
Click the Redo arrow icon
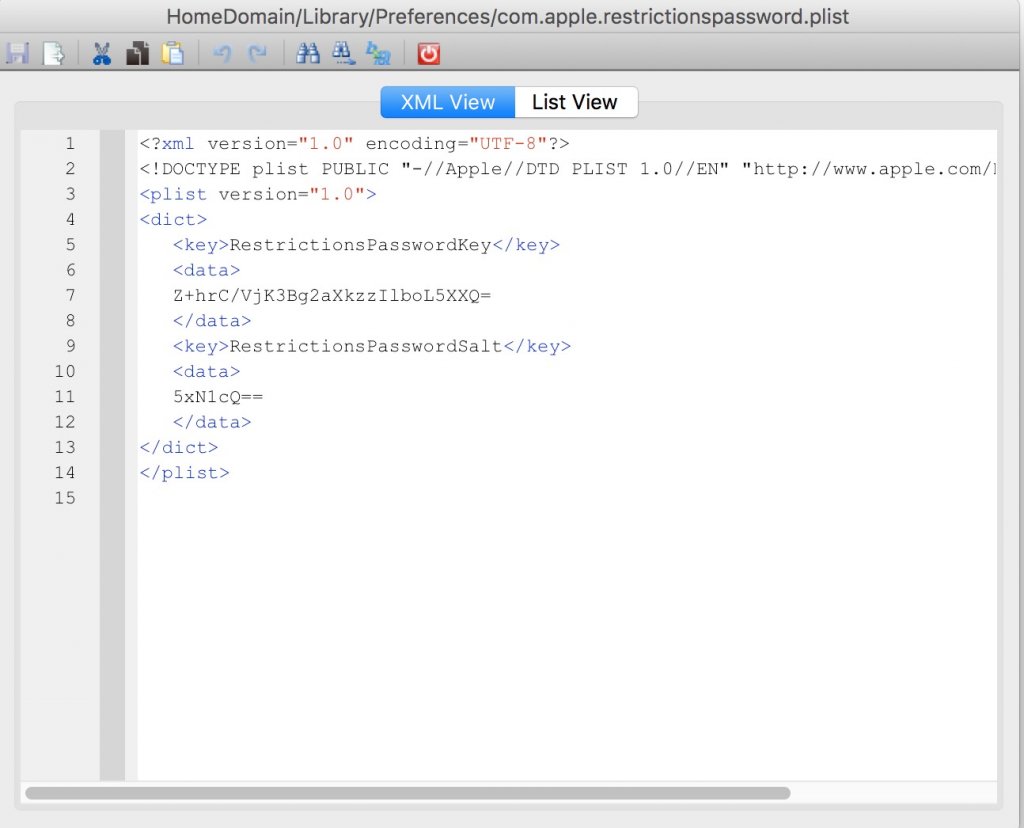tap(257, 53)
